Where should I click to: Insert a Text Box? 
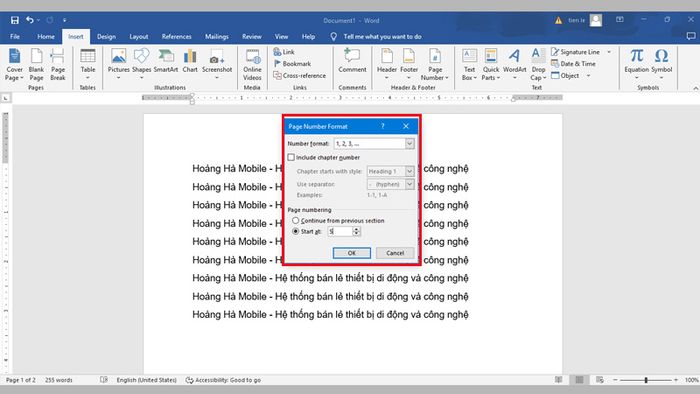tap(469, 65)
